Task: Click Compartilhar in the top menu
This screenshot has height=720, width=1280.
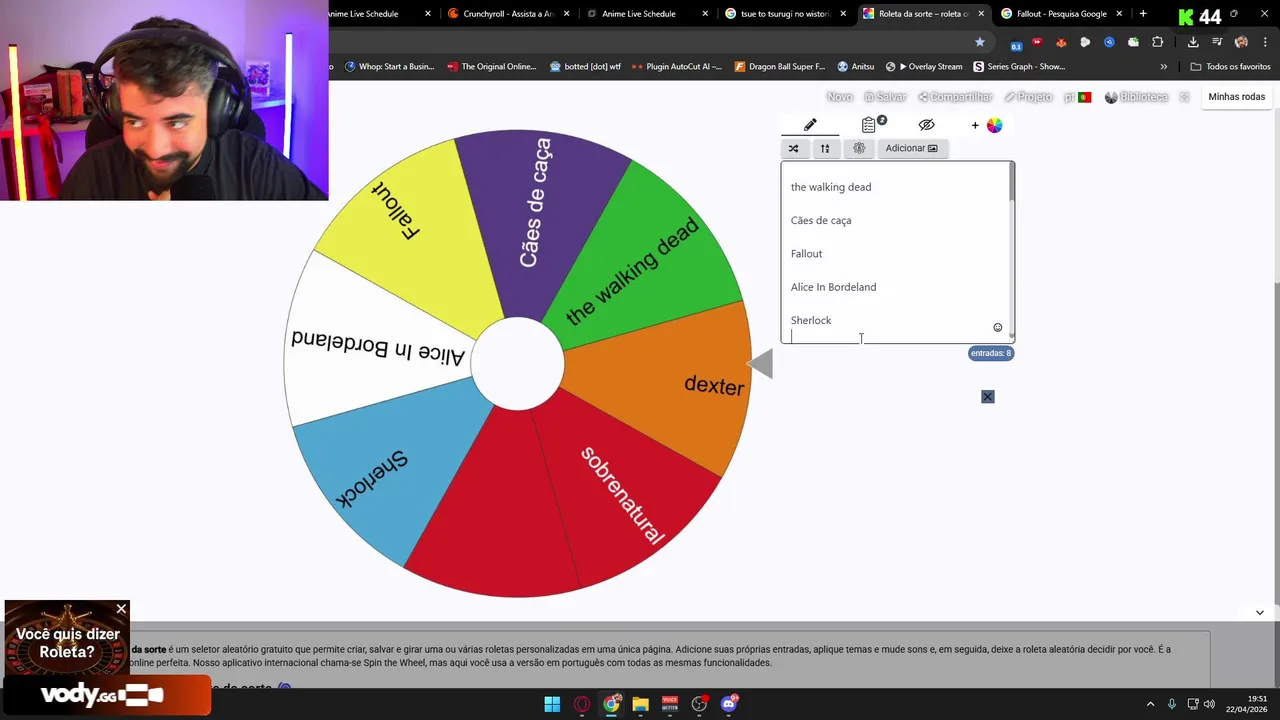Action: click(955, 97)
